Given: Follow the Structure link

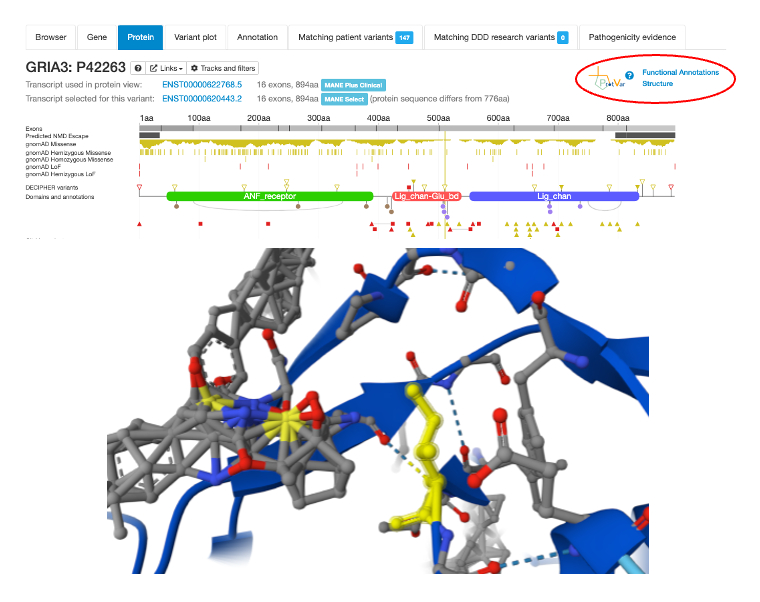Looking at the screenshot, I should (657, 84).
